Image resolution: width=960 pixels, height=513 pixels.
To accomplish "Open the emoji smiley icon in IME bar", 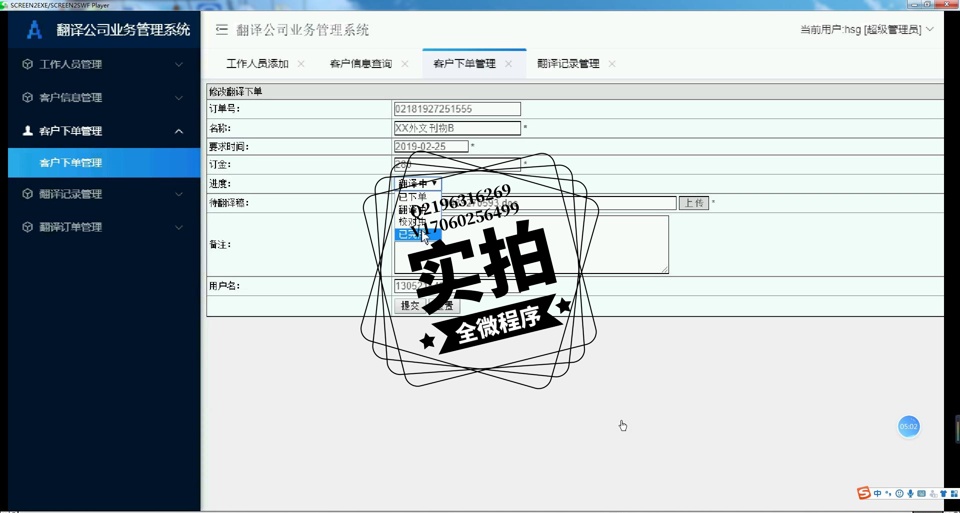I will pos(899,493).
